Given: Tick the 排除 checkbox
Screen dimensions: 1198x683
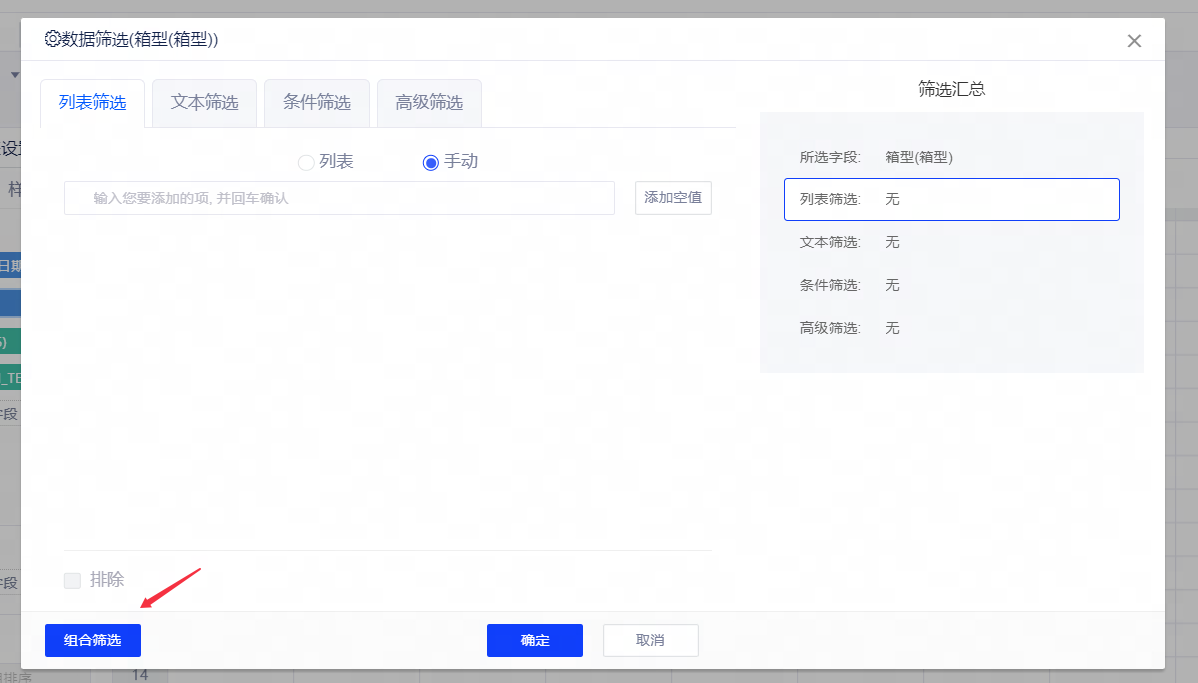Looking at the screenshot, I should point(72,580).
